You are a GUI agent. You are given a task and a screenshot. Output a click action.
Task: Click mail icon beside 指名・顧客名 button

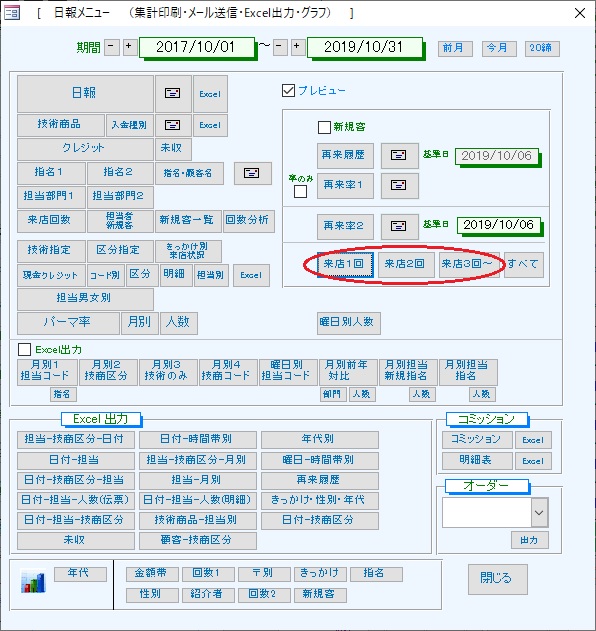[x=252, y=173]
